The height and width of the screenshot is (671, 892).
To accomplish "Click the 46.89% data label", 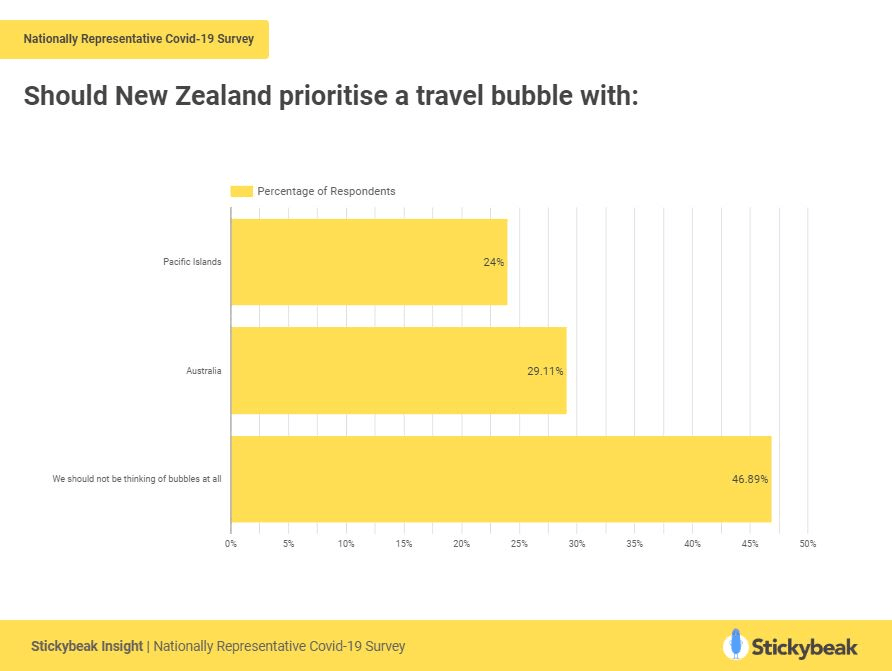I will pos(750,479).
